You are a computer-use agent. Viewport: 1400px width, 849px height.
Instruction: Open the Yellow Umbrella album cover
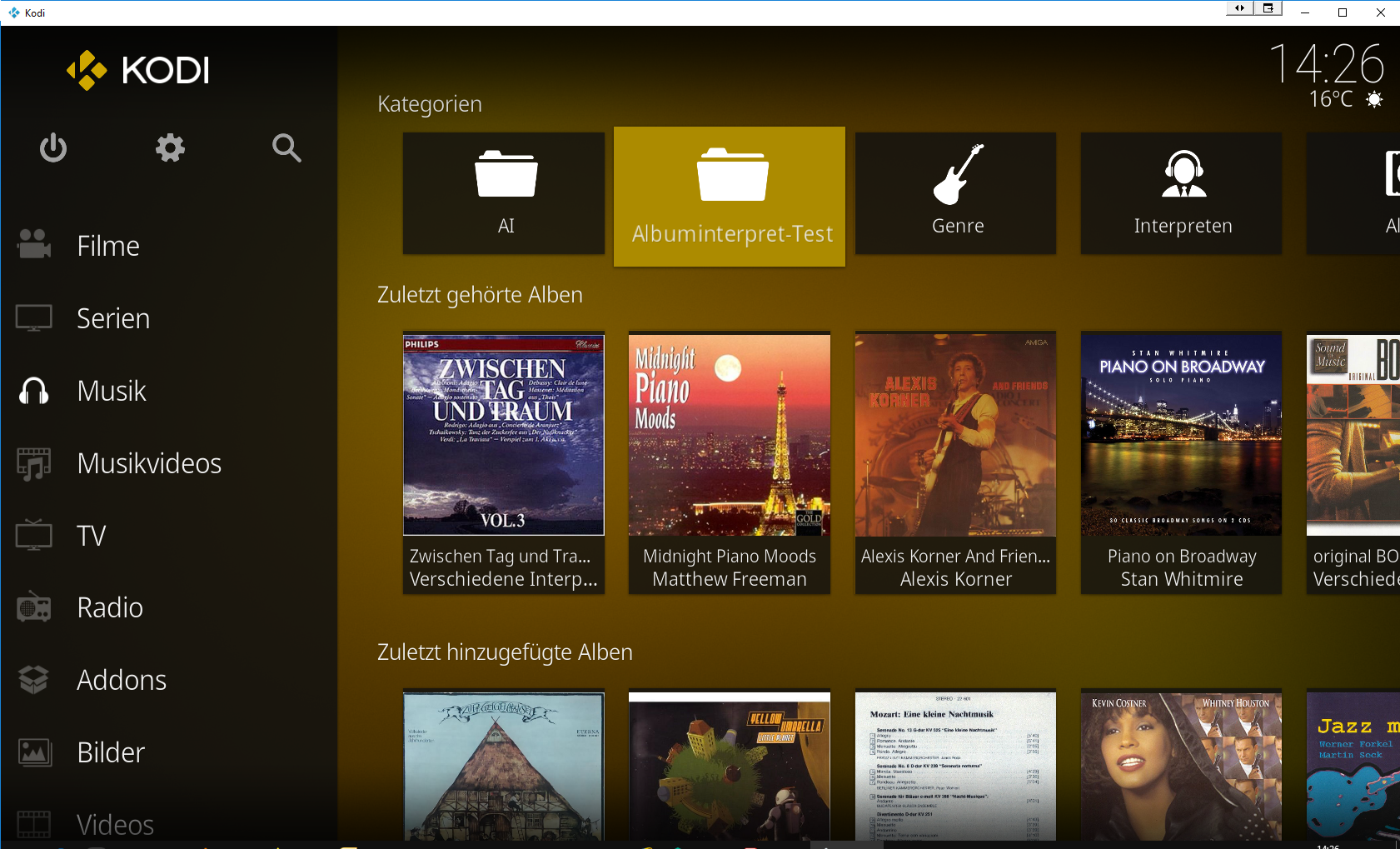tap(730, 766)
